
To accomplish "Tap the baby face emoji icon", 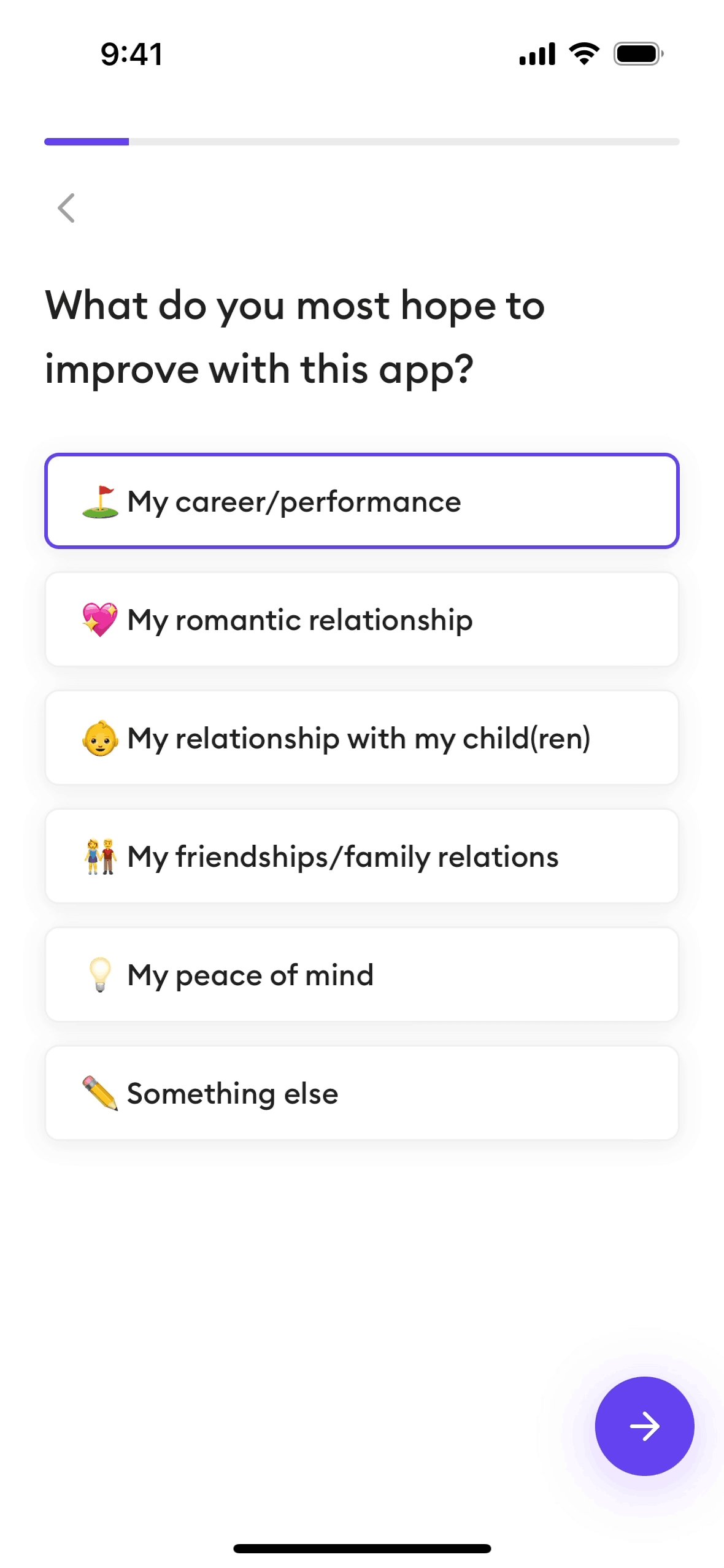I will [100, 738].
